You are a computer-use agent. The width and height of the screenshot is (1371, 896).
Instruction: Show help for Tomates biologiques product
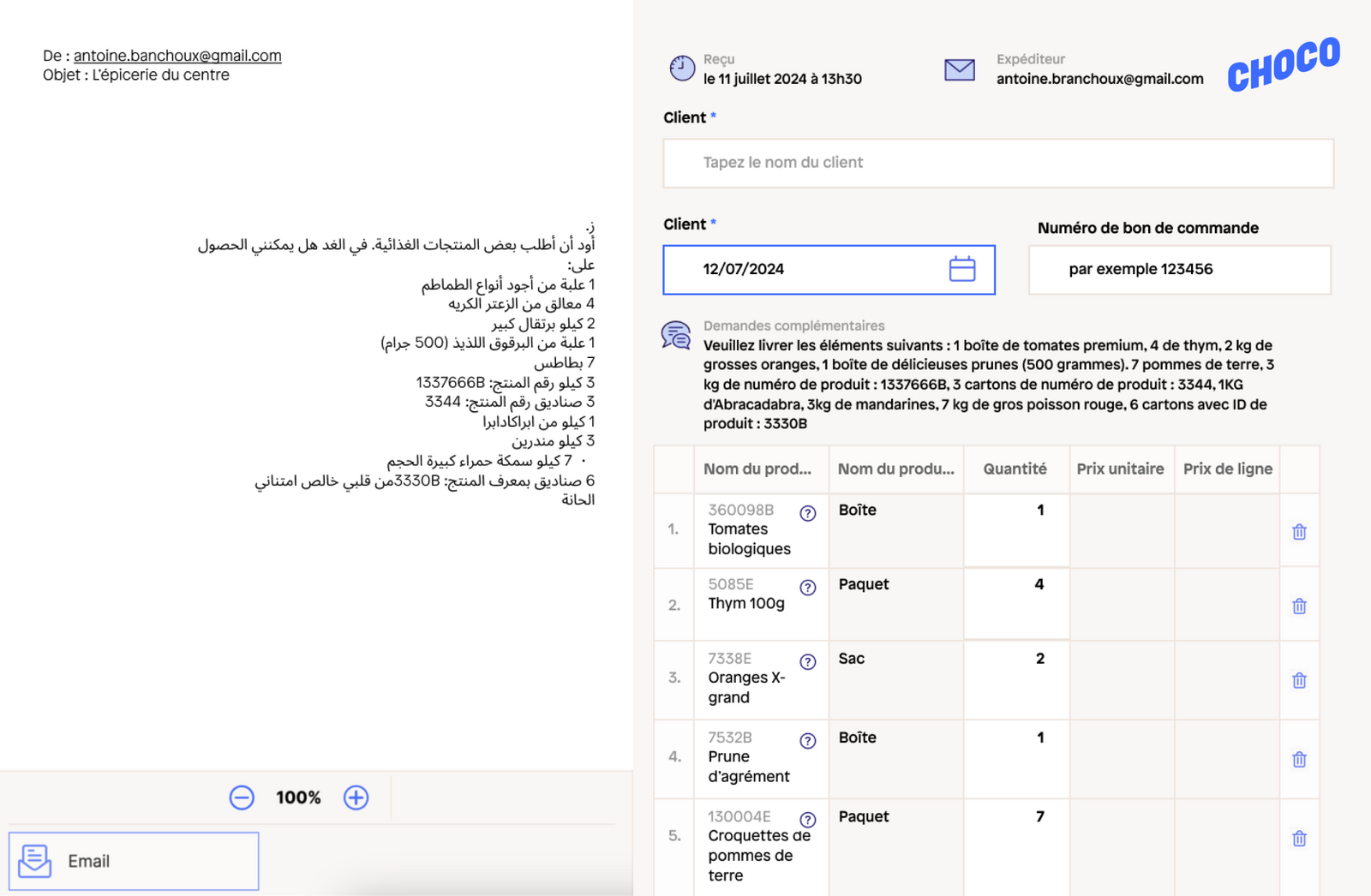(807, 513)
